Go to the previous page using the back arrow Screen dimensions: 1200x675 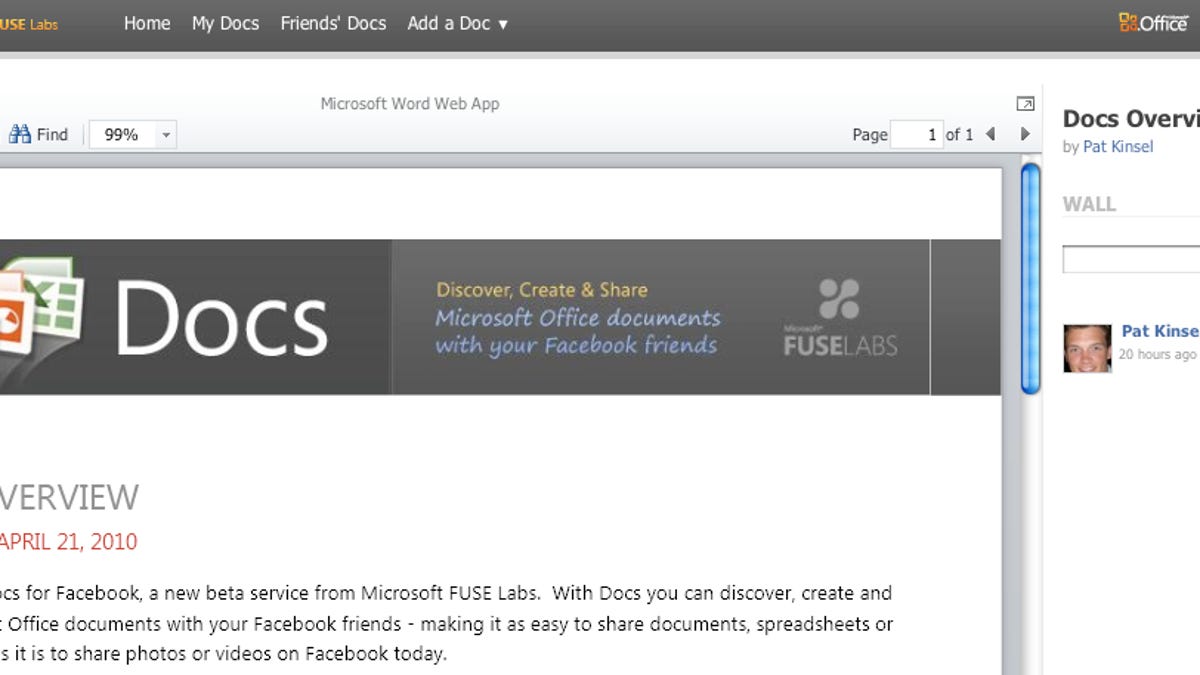tap(990, 134)
